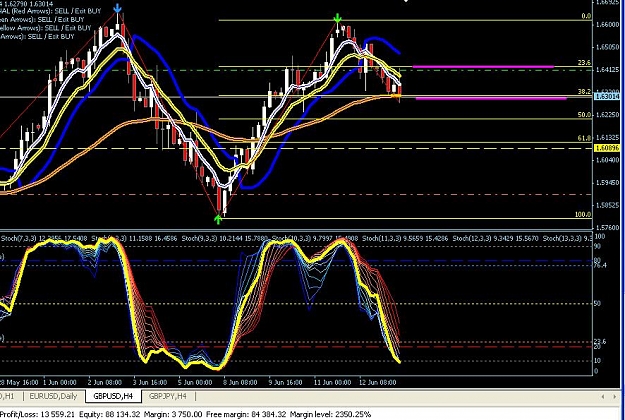This screenshot has height=420, width=625.
Task: Click the Fibonacci 50.0 level label
Action: pyautogui.click(x=585, y=115)
